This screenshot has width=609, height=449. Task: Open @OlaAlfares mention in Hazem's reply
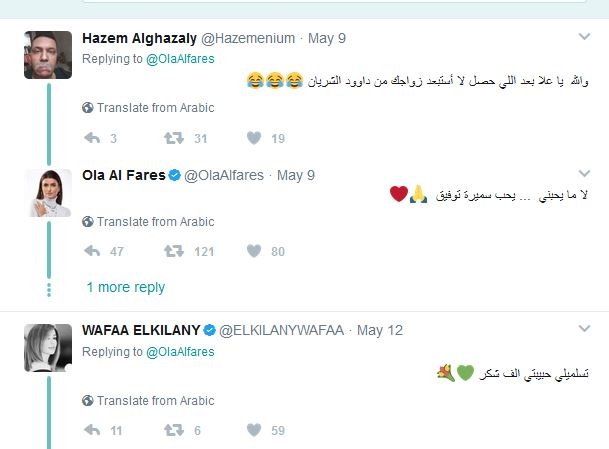(x=180, y=59)
